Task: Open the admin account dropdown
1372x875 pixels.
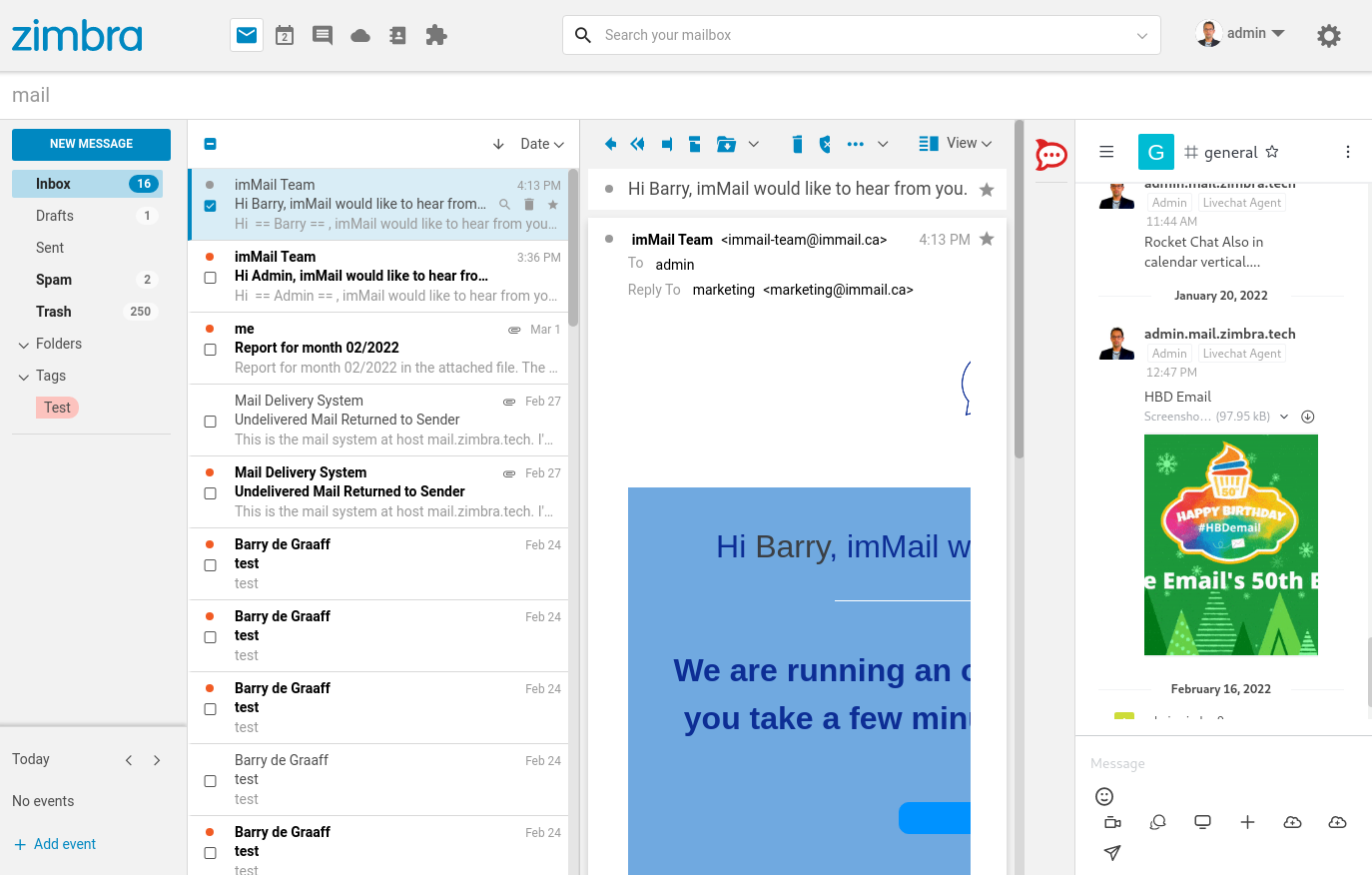Action: pyautogui.click(x=1240, y=34)
